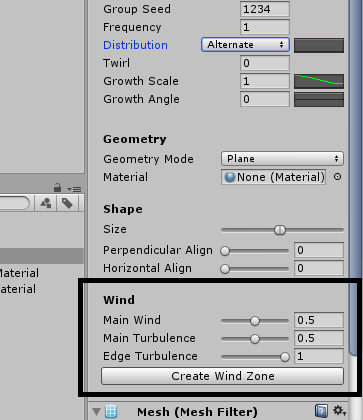Viewport: 363px width, 420px height.
Task: Click the Distribution property label
Action: (135, 45)
